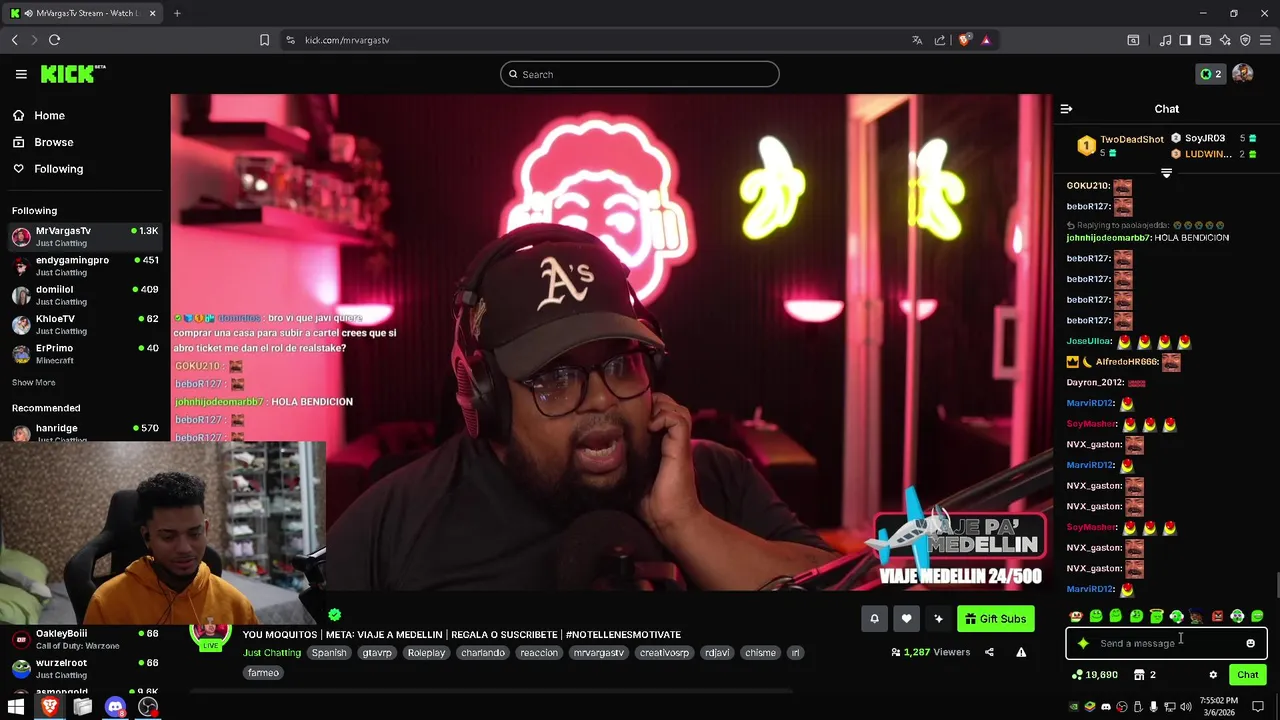The height and width of the screenshot is (720, 1280).
Task: Select the MrVargasTv Stream browser tab
Action: 82,13
